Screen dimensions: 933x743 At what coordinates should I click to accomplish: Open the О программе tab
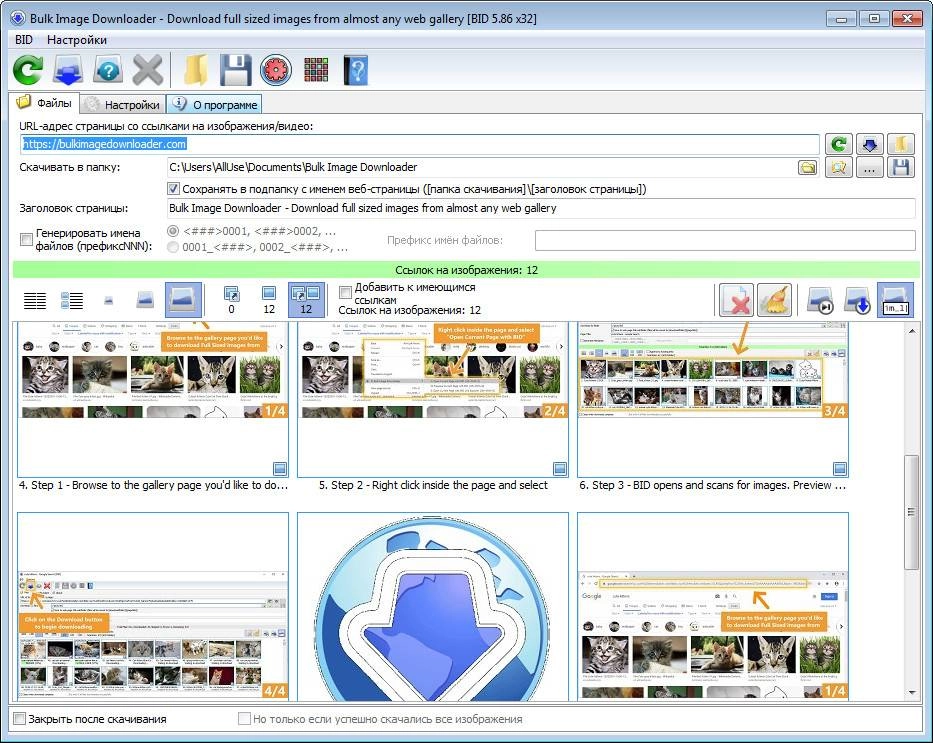pos(214,105)
